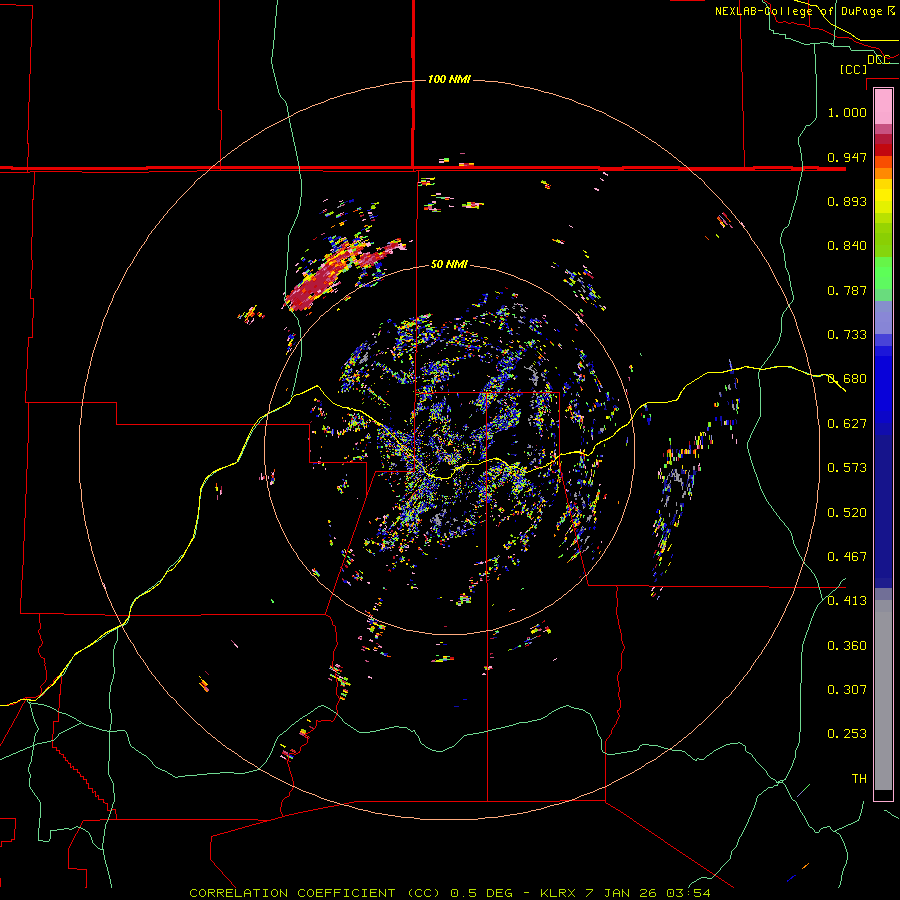Click the bright blue segment of the color bar
The width and height of the screenshot is (900, 900).
[883, 390]
